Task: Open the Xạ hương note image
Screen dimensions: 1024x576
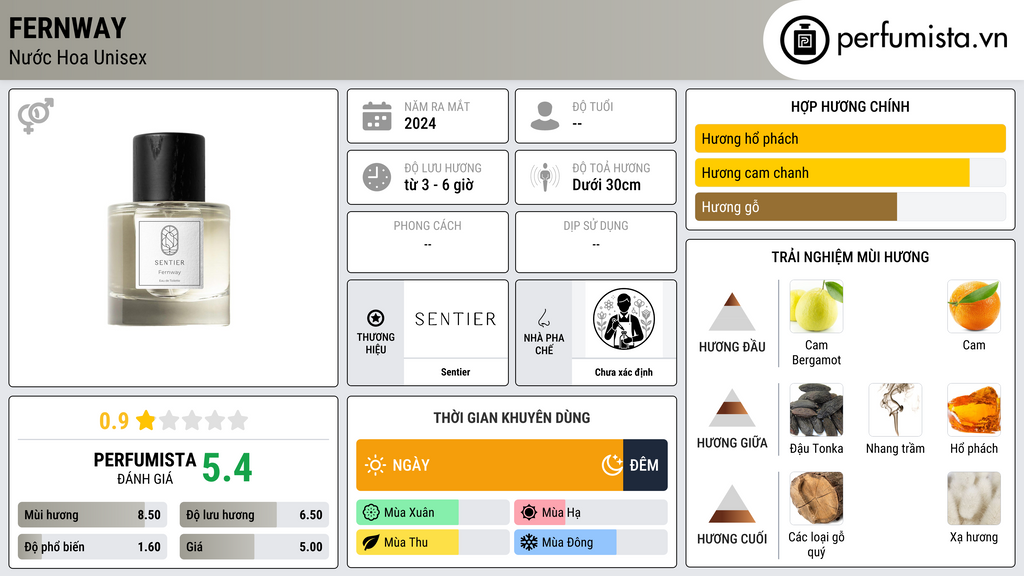Action: pyautogui.click(x=974, y=498)
